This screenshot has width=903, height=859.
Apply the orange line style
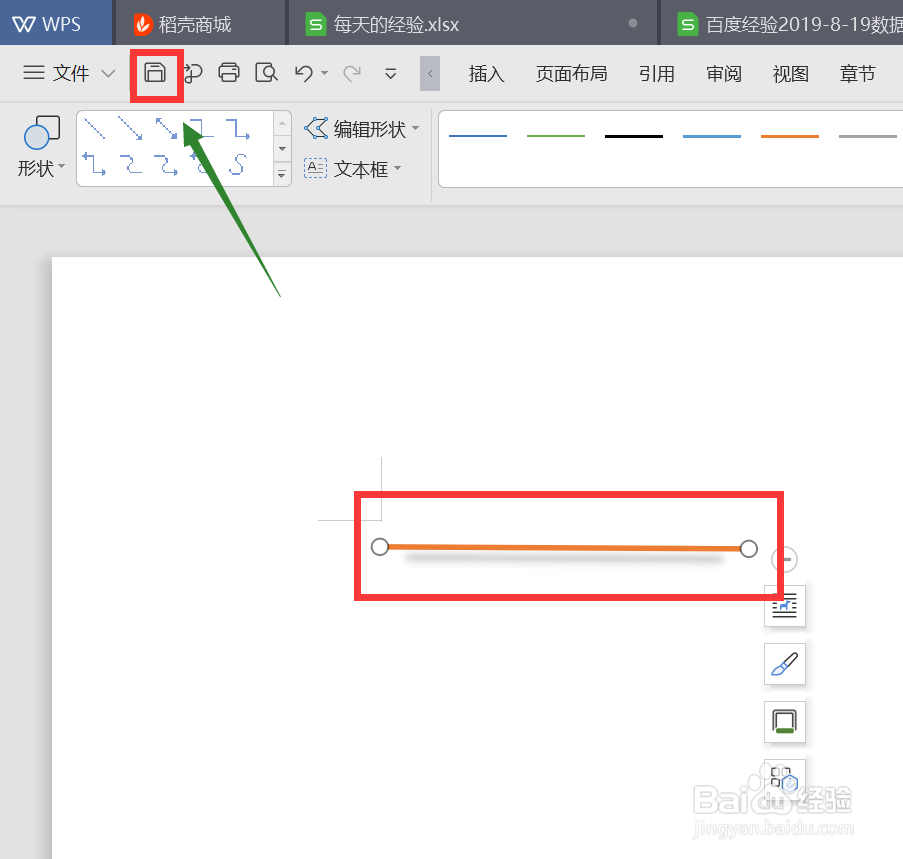point(790,136)
